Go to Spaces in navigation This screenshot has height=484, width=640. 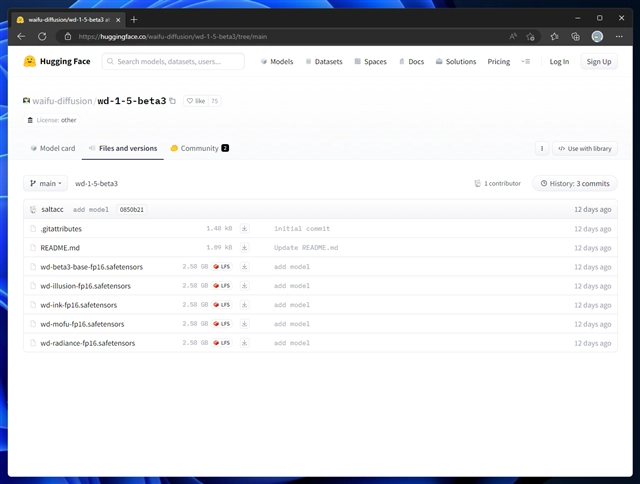pos(371,62)
